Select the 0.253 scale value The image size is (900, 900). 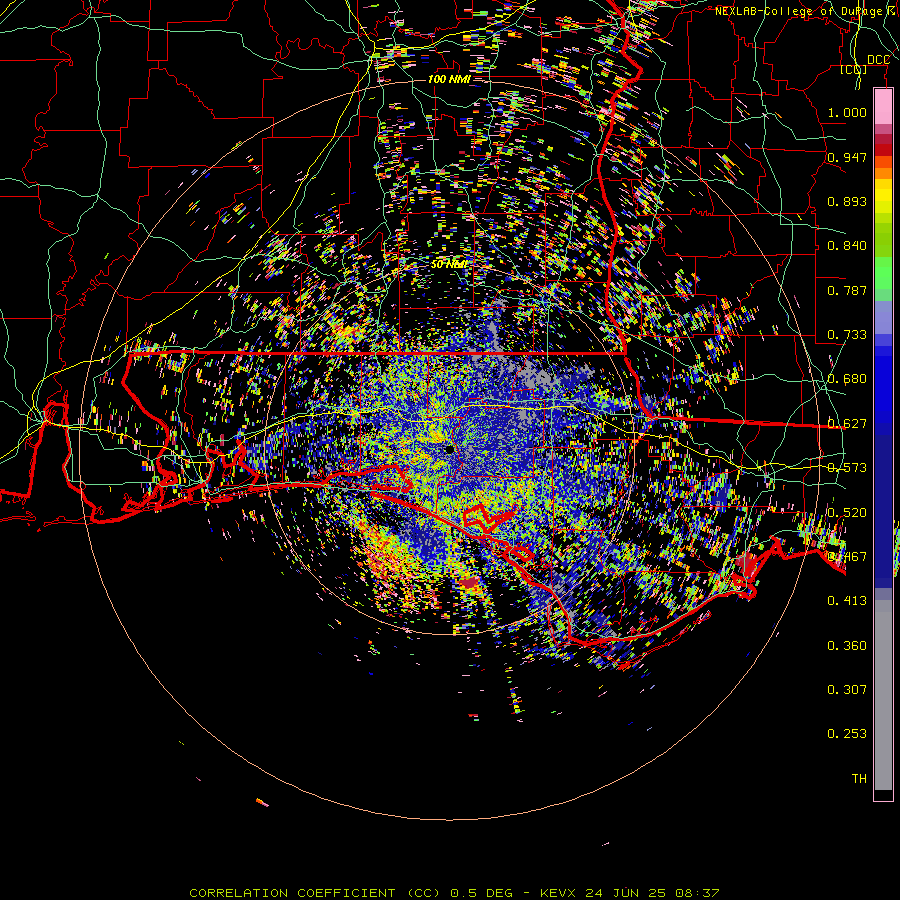847,734
